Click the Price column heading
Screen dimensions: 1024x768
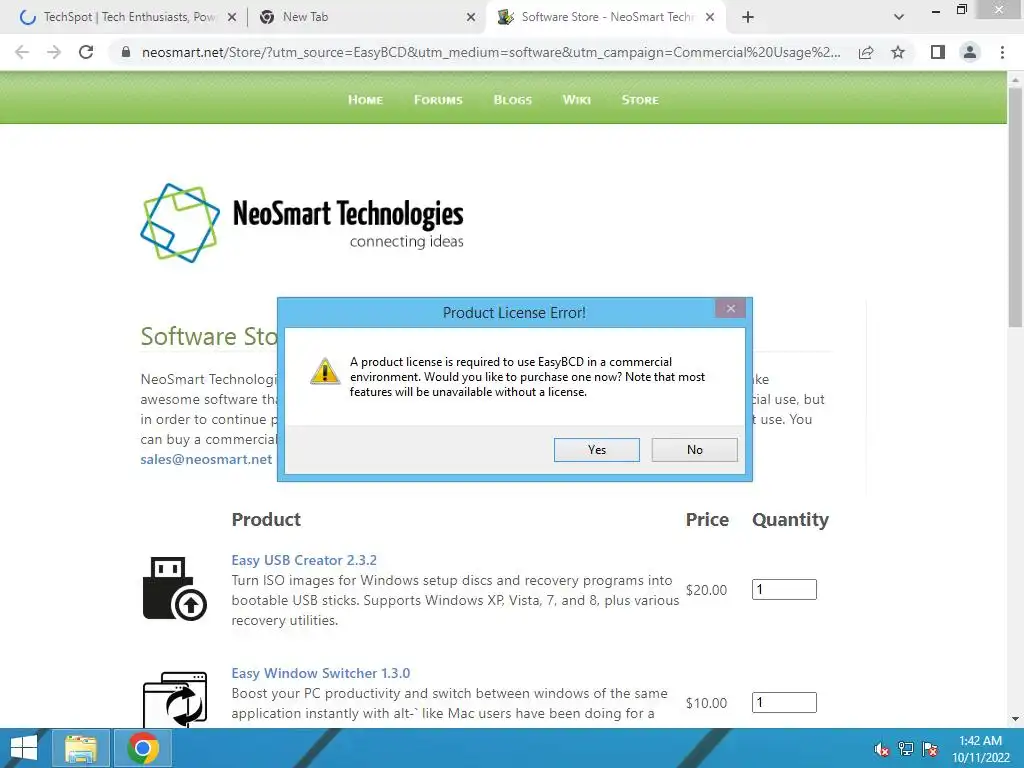click(x=707, y=520)
